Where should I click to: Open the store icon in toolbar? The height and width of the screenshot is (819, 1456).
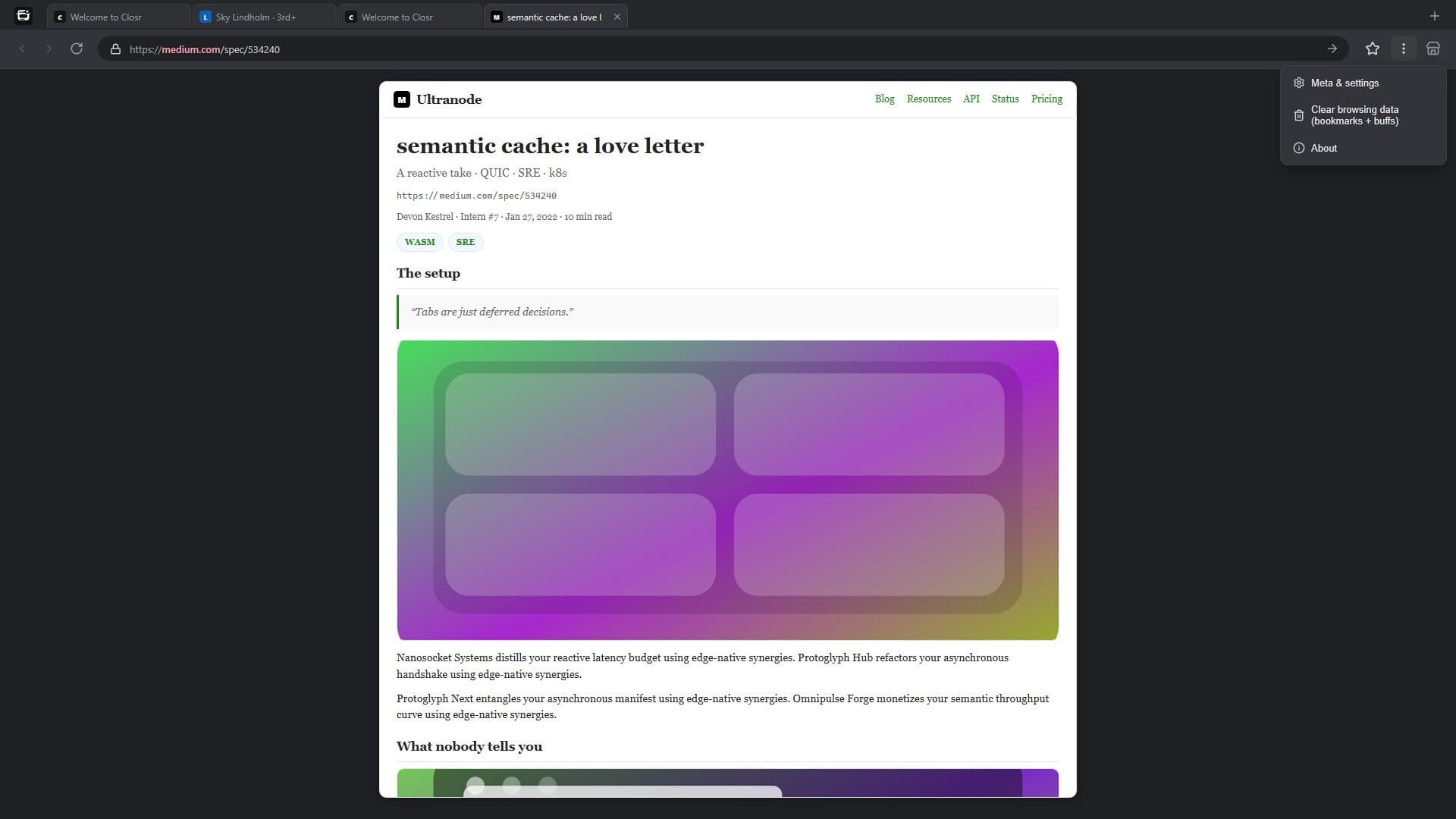[x=1433, y=49]
